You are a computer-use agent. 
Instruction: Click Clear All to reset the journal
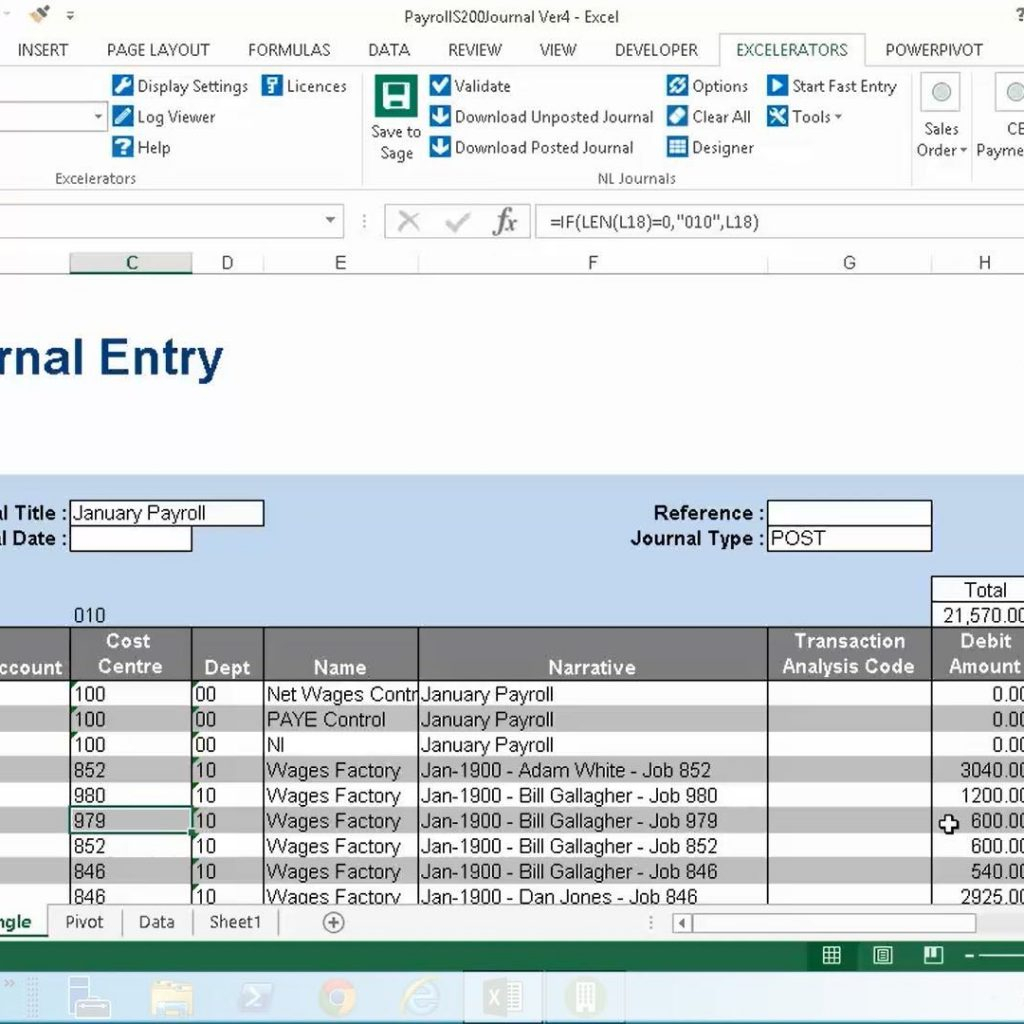[x=708, y=117]
